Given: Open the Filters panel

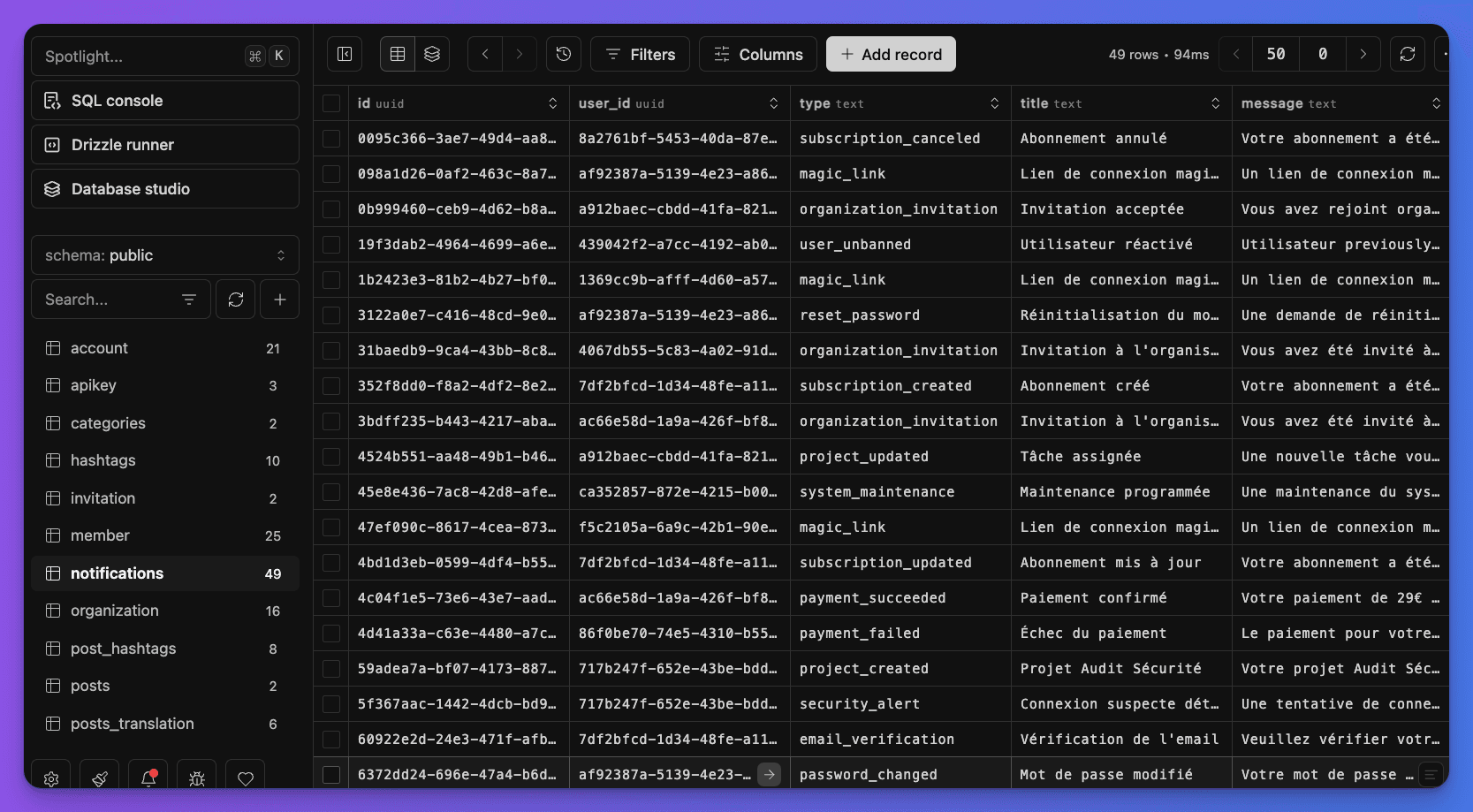Looking at the screenshot, I should coord(640,53).
